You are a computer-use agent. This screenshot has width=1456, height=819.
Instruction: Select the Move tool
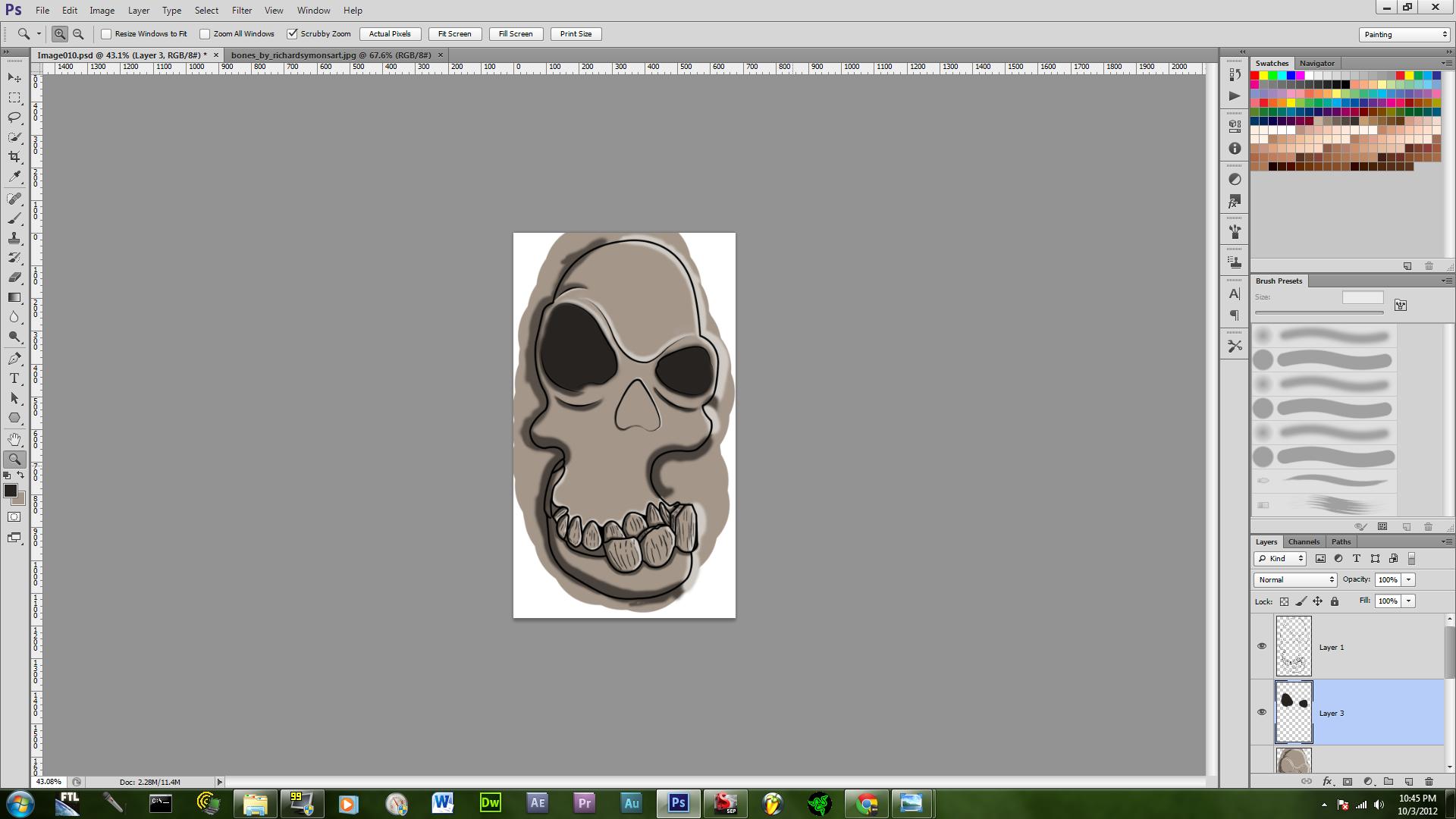[14, 78]
